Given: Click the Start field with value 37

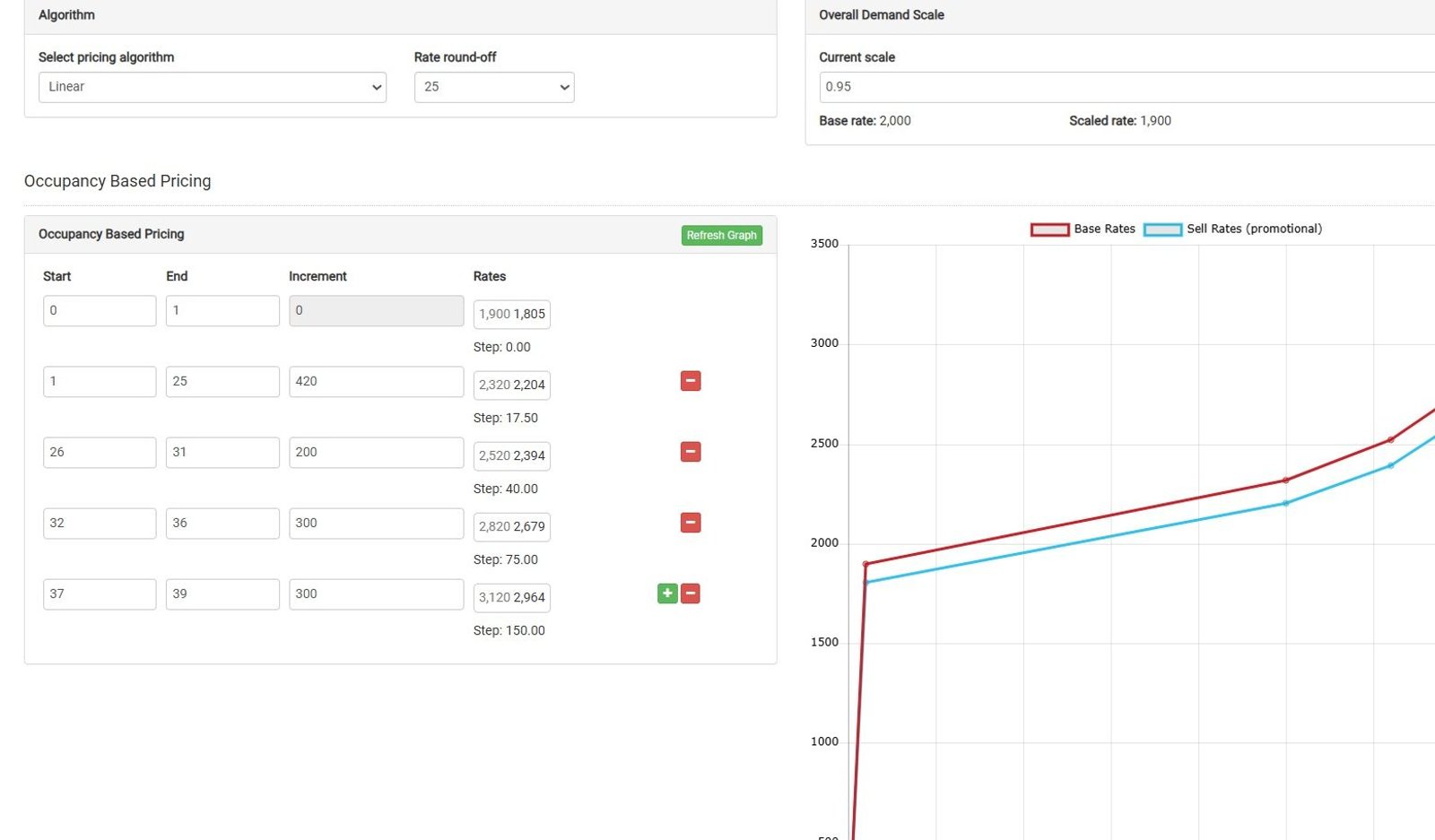Looking at the screenshot, I should pyautogui.click(x=100, y=593).
